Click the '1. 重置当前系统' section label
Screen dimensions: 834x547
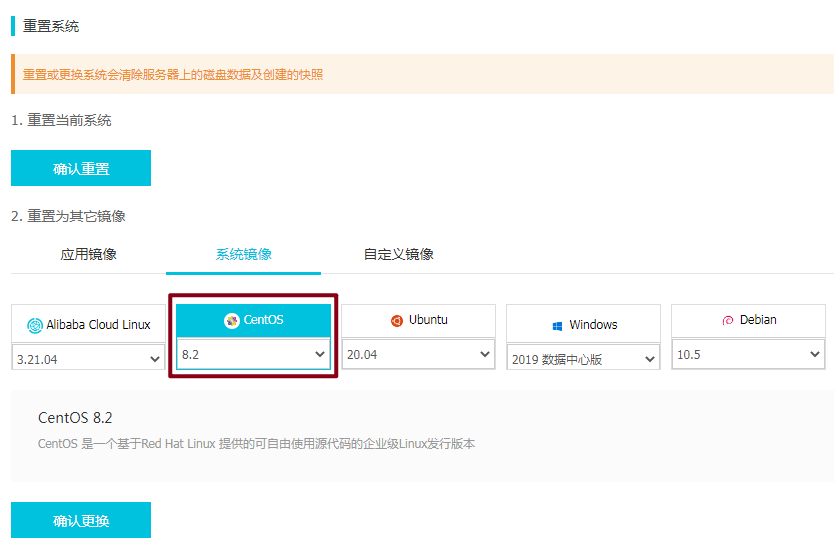point(61,120)
